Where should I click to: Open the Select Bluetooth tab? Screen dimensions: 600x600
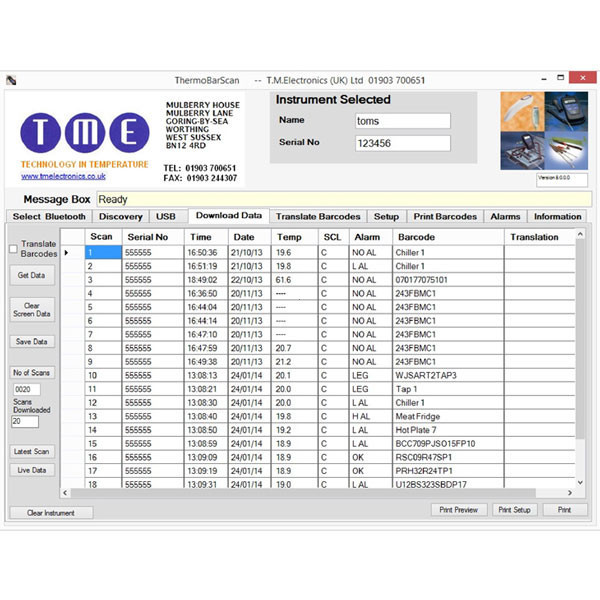pyautogui.click(x=50, y=216)
